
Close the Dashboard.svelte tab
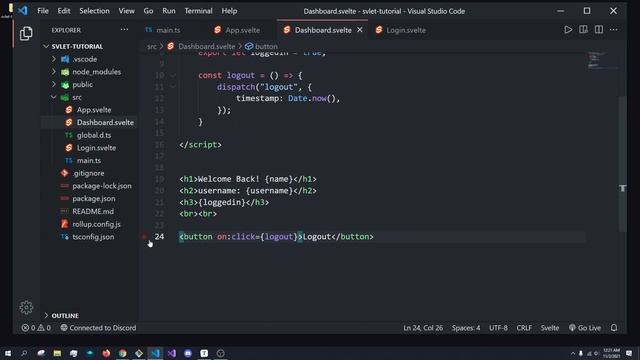coord(360,30)
